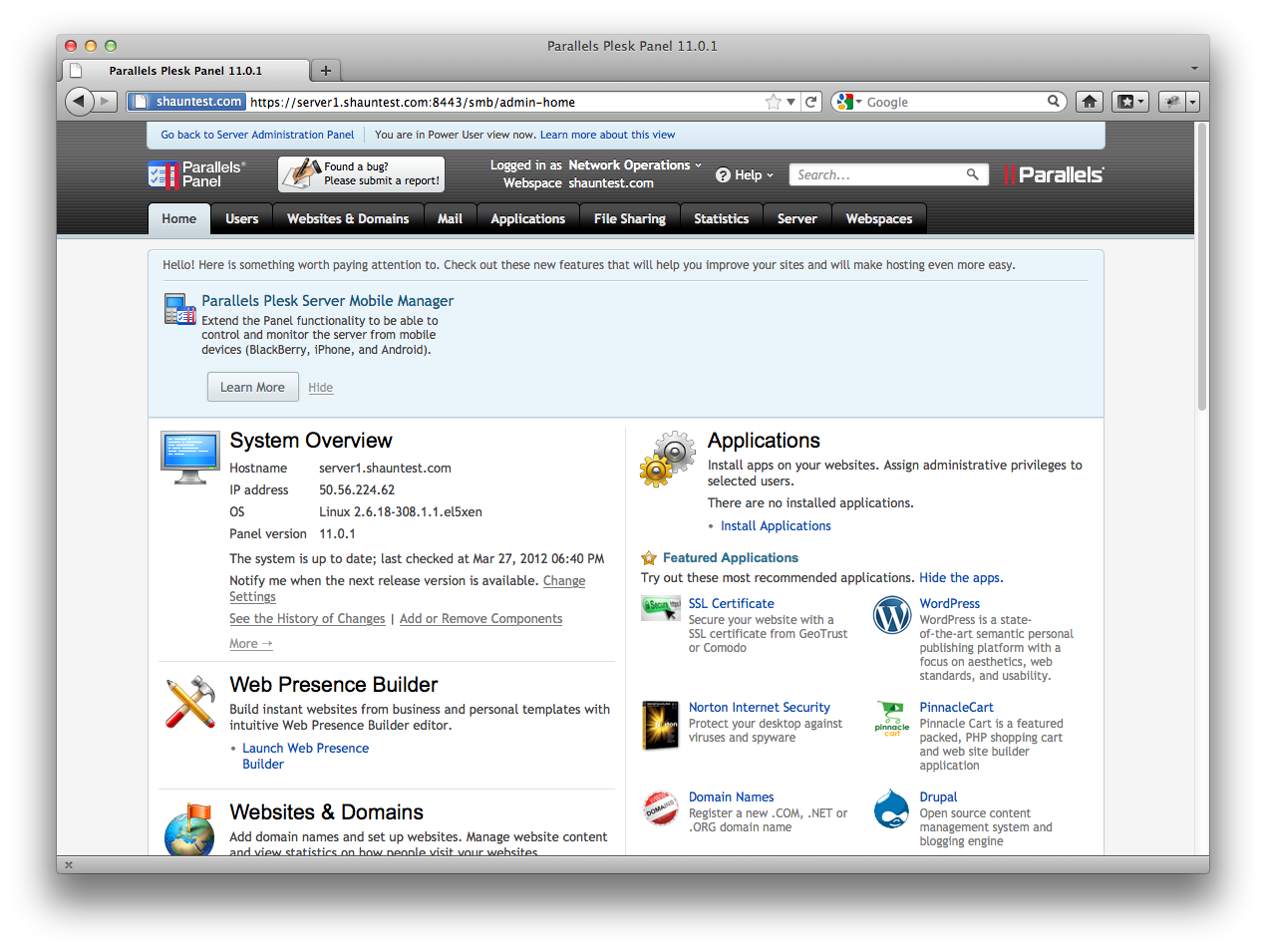Click the WordPress logo icon
1266x952 pixels.
[891, 616]
